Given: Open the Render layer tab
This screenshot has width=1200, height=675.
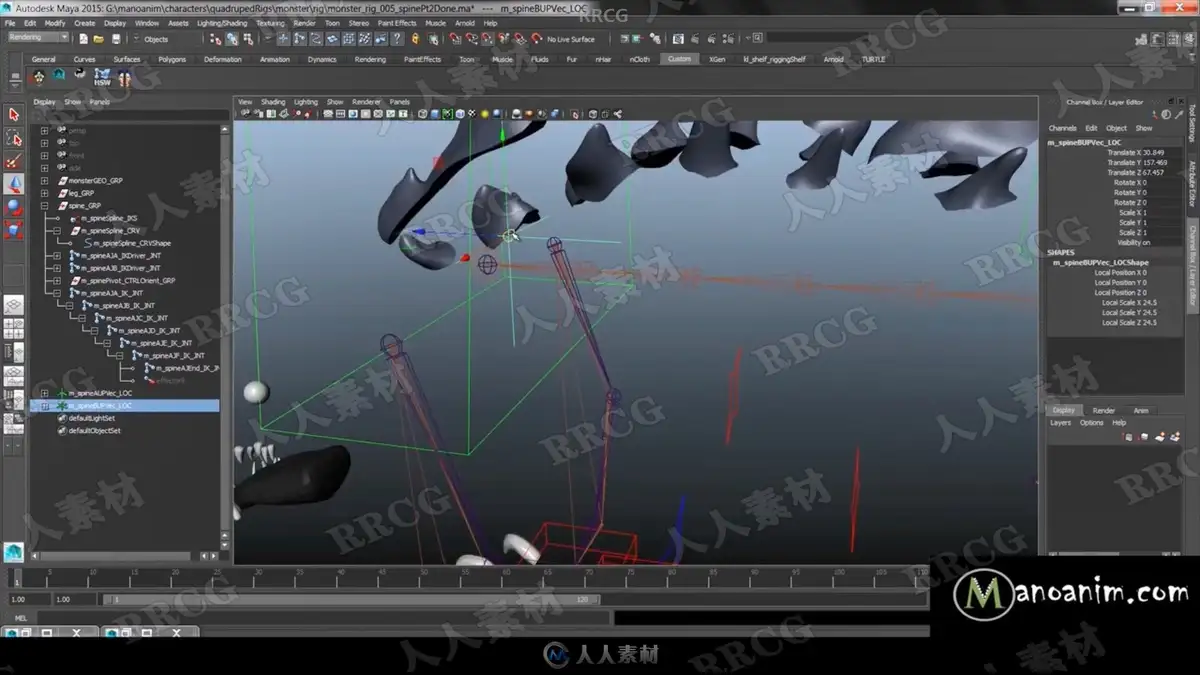Looking at the screenshot, I should (x=1104, y=410).
